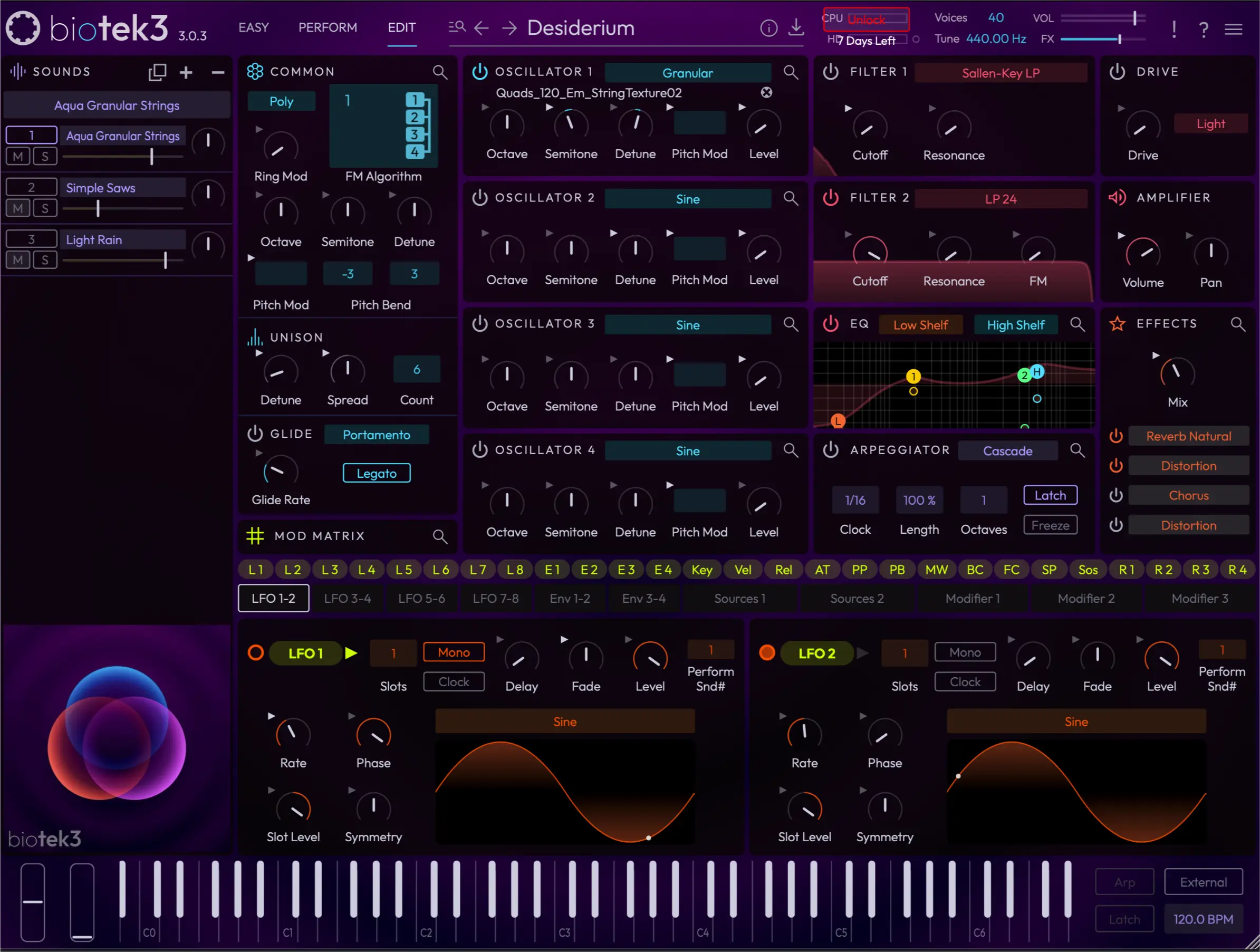
Task: Click the duplicate sound icon
Action: tap(157, 72)
